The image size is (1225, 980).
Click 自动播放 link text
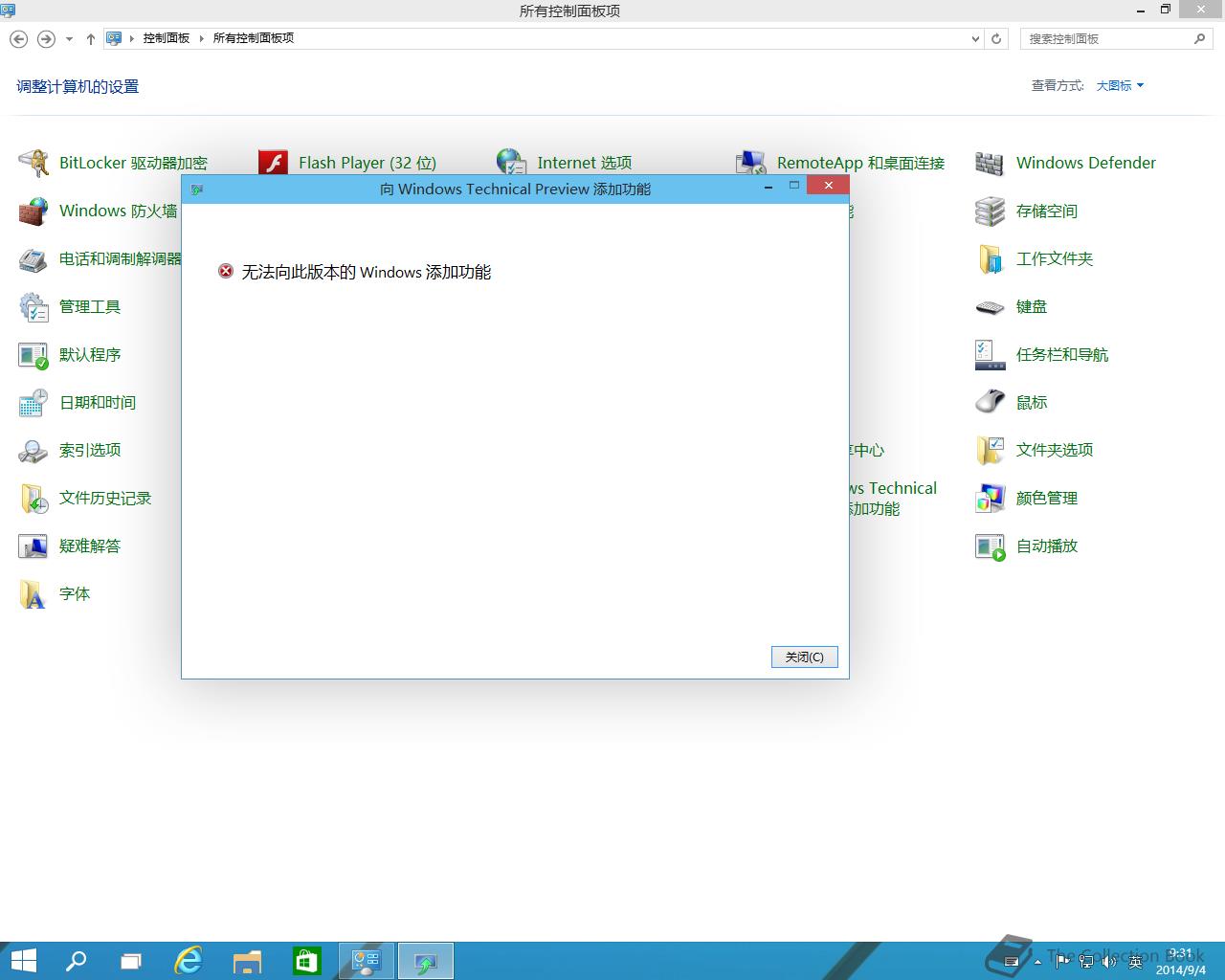(1047, 546)
